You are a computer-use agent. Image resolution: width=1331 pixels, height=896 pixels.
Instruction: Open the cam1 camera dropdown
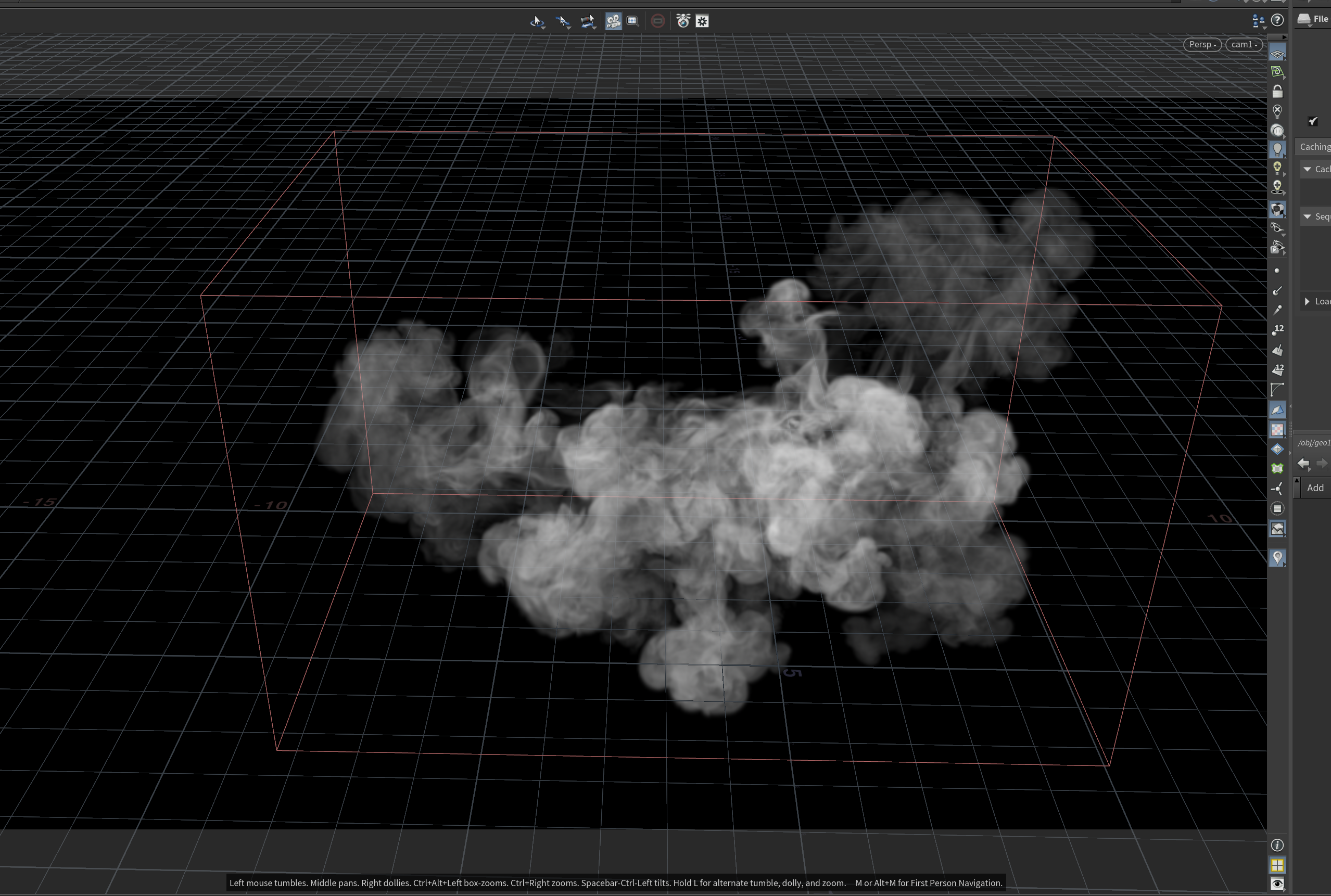click(x=1244, y=45)
